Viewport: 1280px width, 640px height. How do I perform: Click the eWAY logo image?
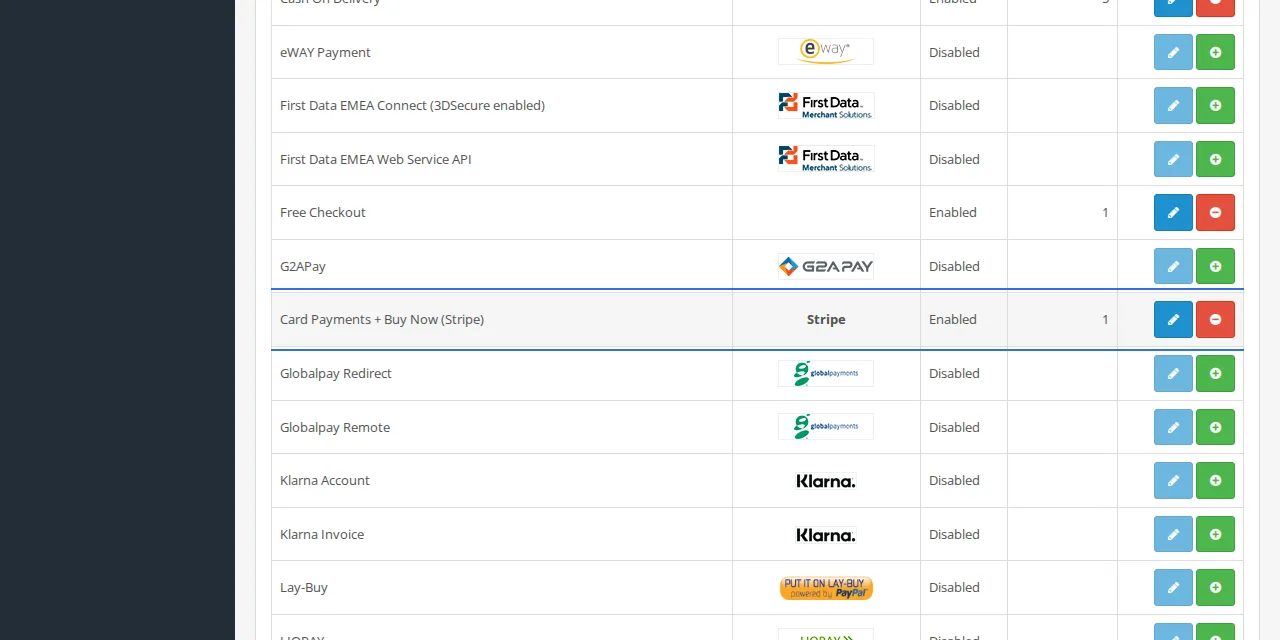point(826,52)
